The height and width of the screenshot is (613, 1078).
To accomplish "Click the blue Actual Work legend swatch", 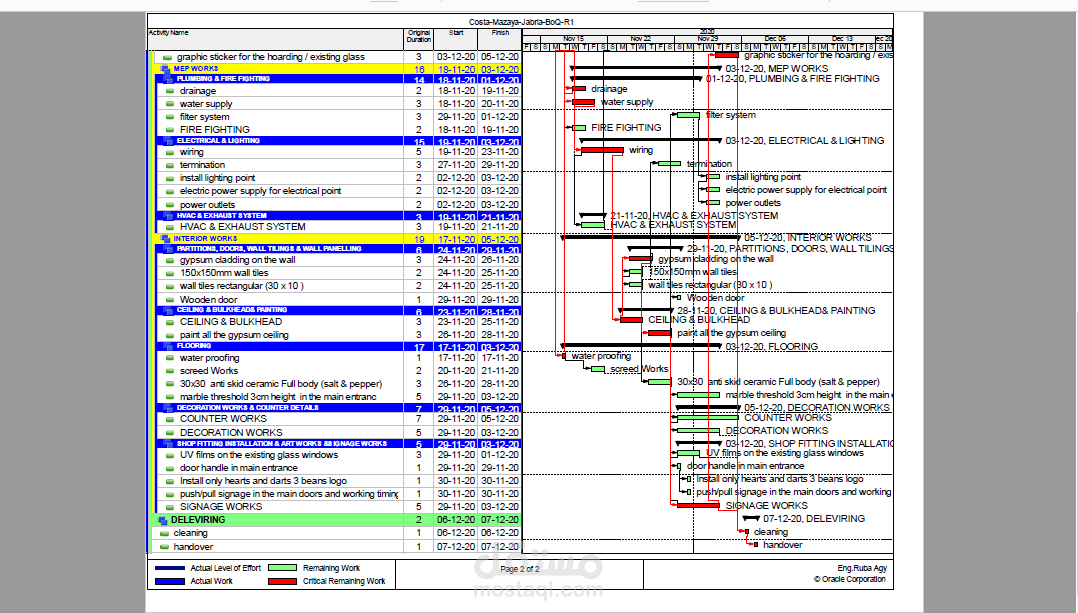I will (x=170, y=581).
